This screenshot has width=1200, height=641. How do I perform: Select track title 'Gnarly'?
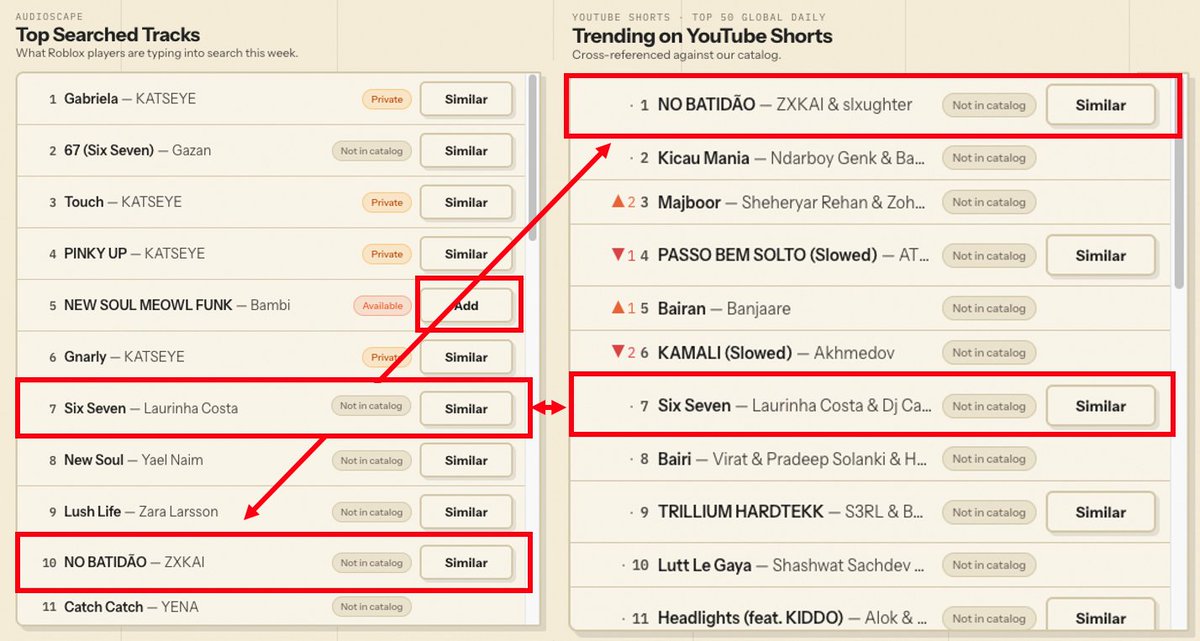tap(85, 357)
